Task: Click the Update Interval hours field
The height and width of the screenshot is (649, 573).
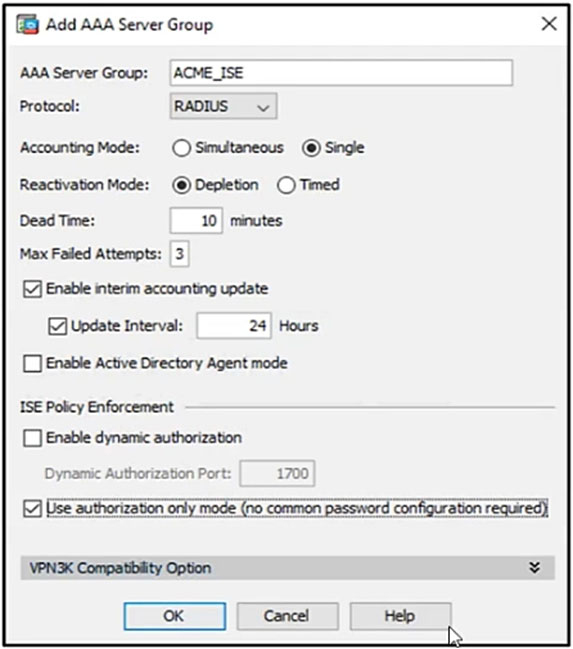Action: point(234,326)
